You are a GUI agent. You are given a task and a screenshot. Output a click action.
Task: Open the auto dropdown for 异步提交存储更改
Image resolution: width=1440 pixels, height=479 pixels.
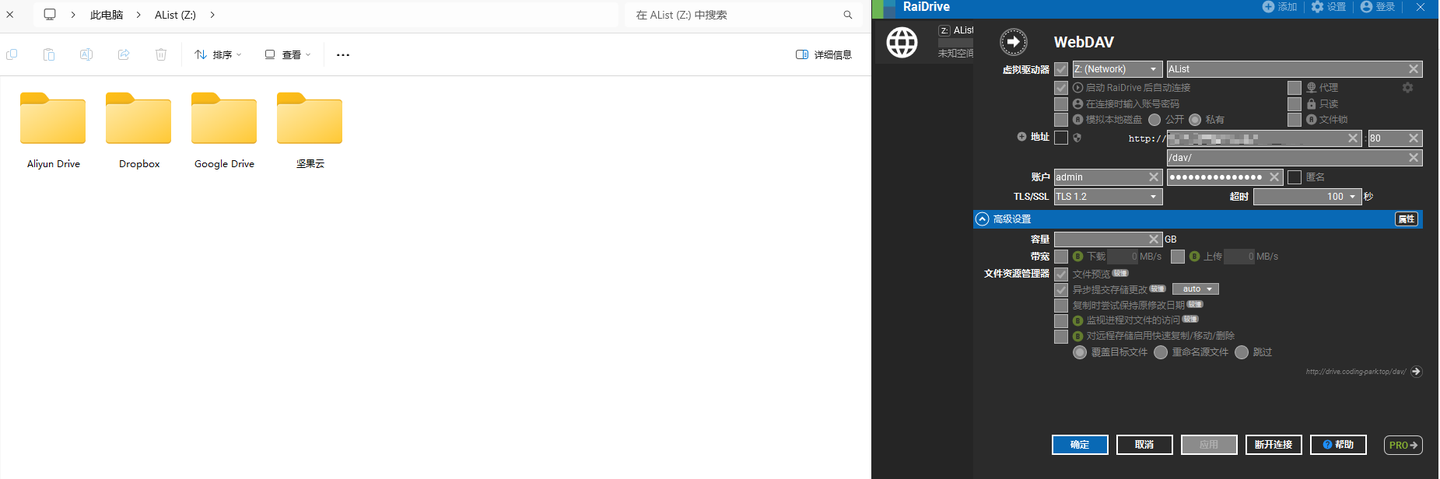[x=1195, y=289]
